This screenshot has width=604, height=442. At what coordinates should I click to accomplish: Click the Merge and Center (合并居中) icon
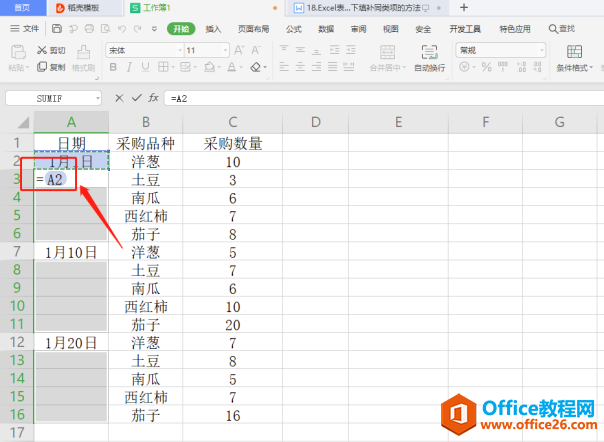click(387, 52)
